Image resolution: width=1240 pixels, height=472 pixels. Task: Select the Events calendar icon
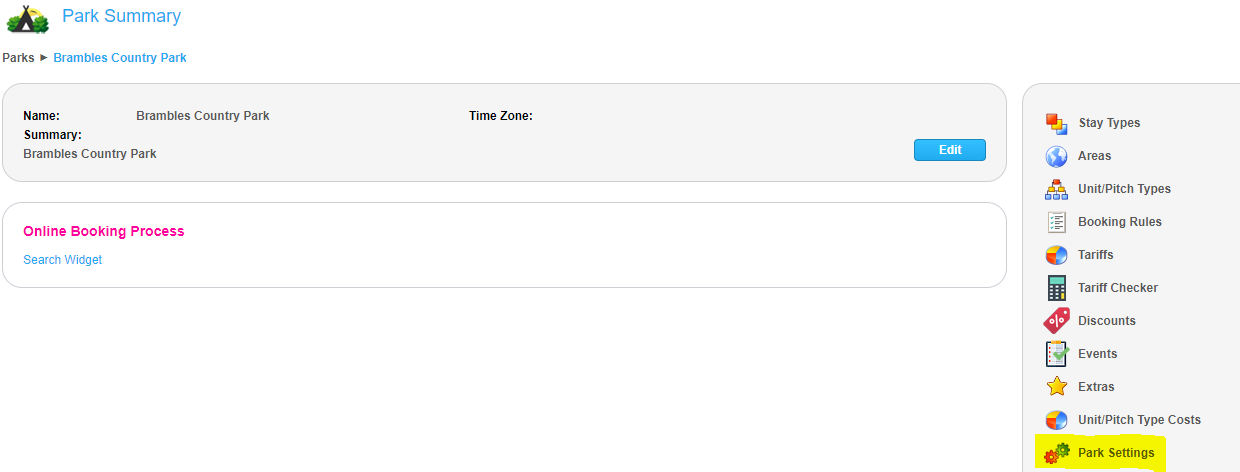1056,354
